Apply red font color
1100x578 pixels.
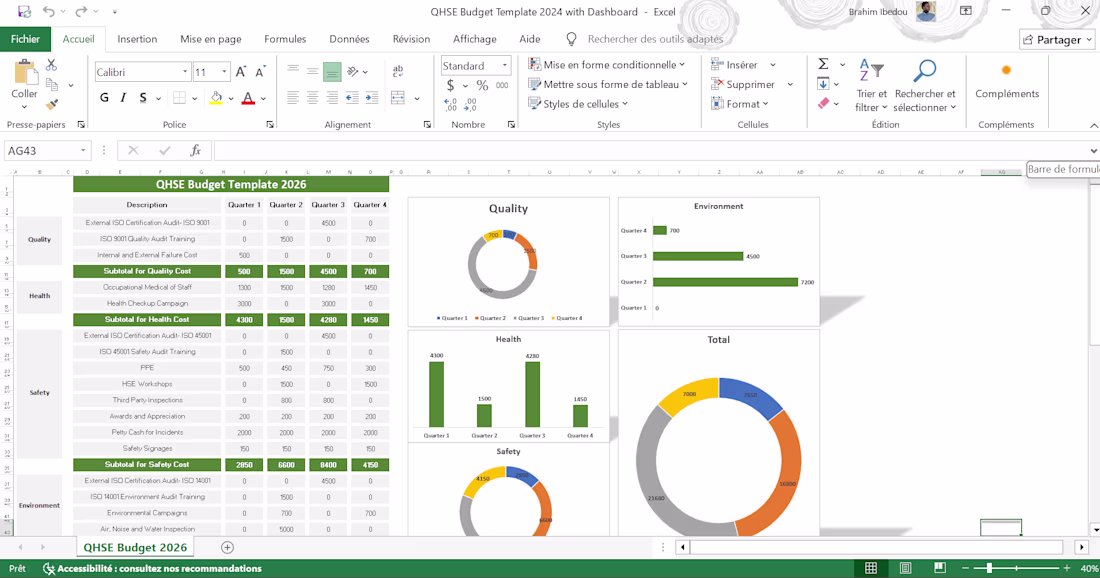(x=248, y=98)
